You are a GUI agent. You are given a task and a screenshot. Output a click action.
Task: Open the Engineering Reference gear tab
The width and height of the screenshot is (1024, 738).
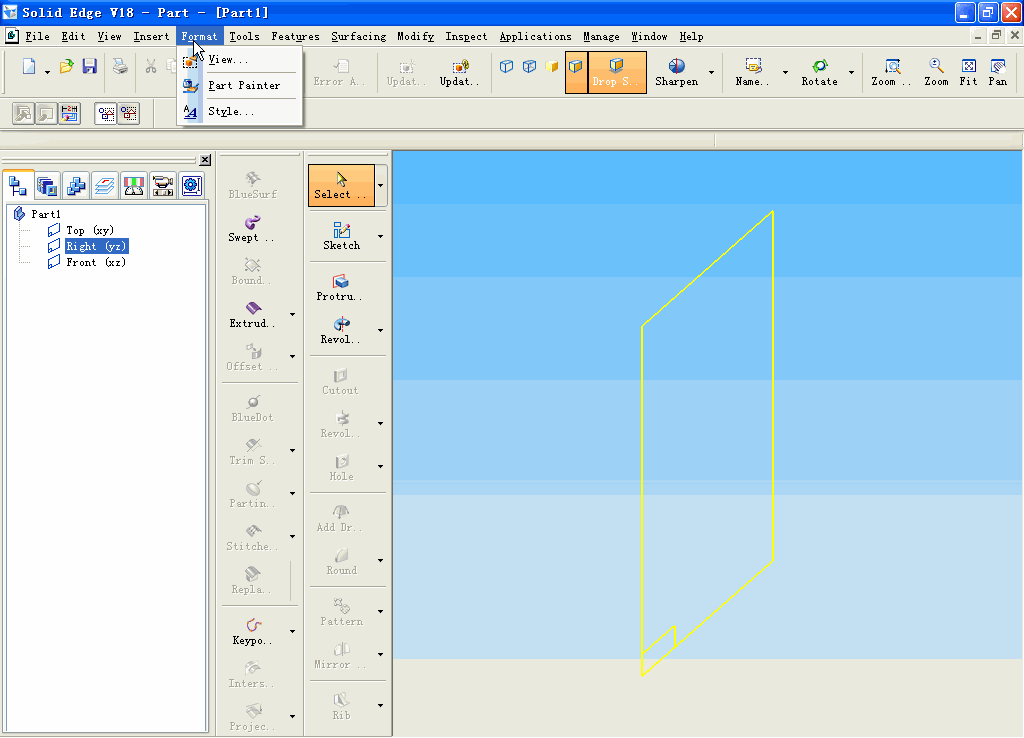(191, 186)
